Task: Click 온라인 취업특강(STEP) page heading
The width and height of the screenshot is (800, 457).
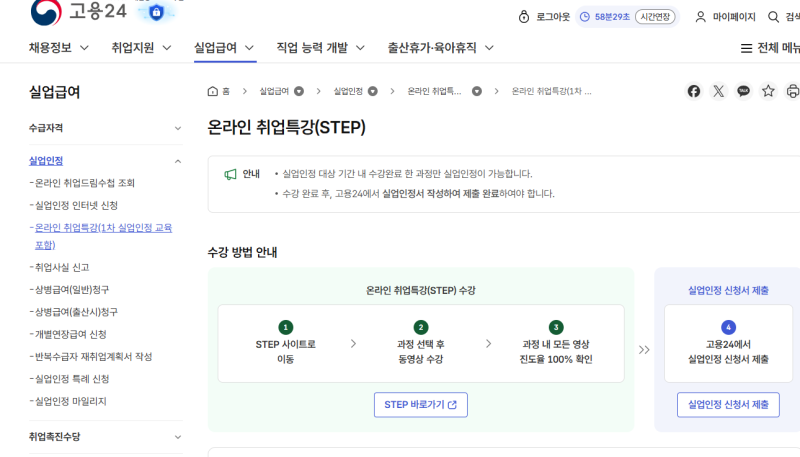Action: (x=287, y=128)
